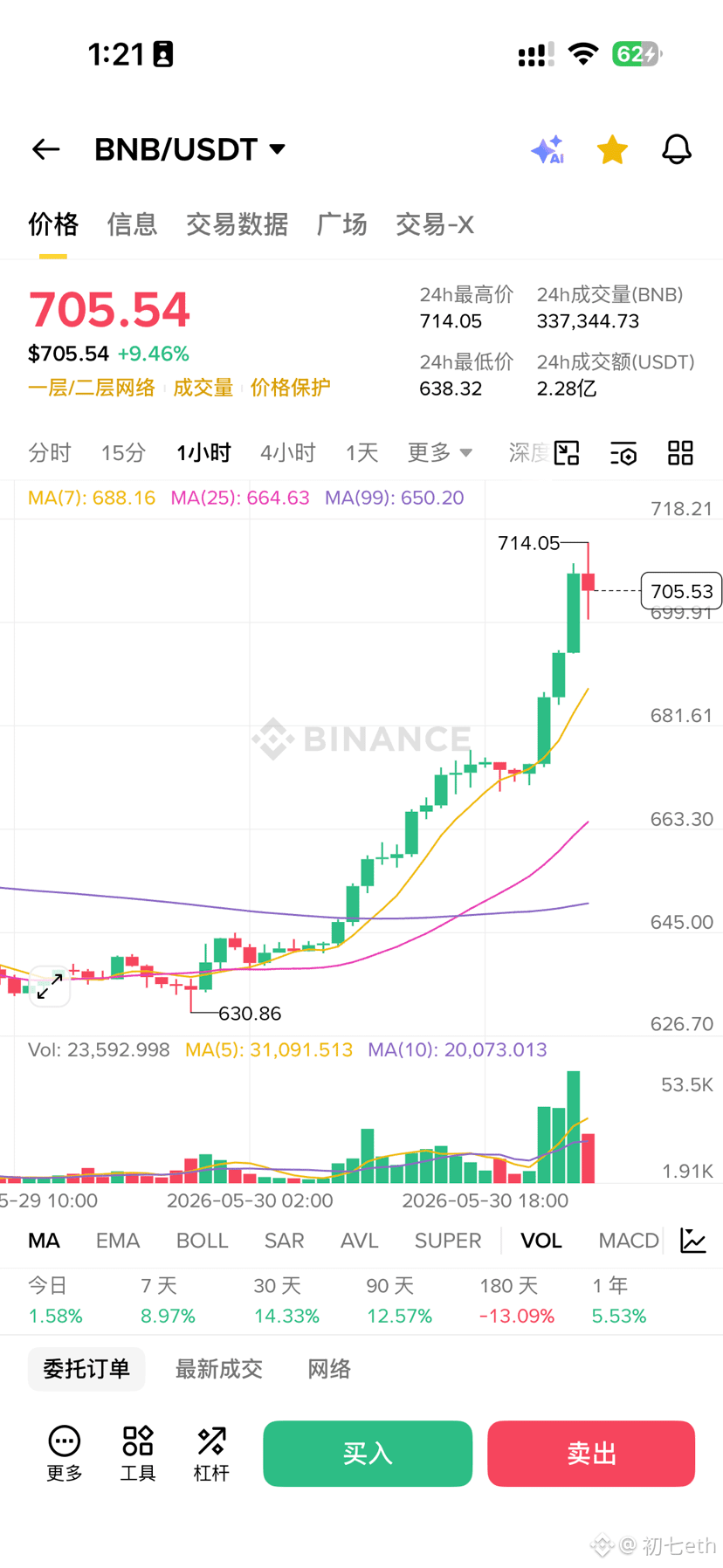
Task: Tap the MA(25): 664.63 legend
Action: 240,498
